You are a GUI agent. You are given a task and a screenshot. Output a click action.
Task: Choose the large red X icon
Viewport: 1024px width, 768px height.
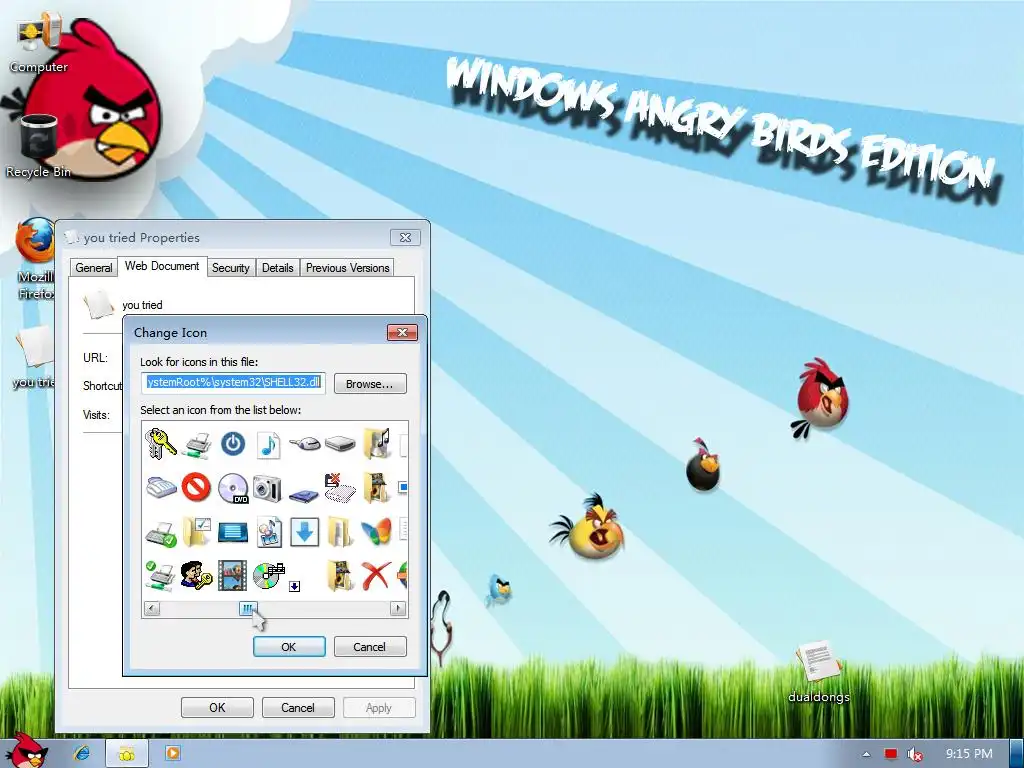[x=376, y=576]
